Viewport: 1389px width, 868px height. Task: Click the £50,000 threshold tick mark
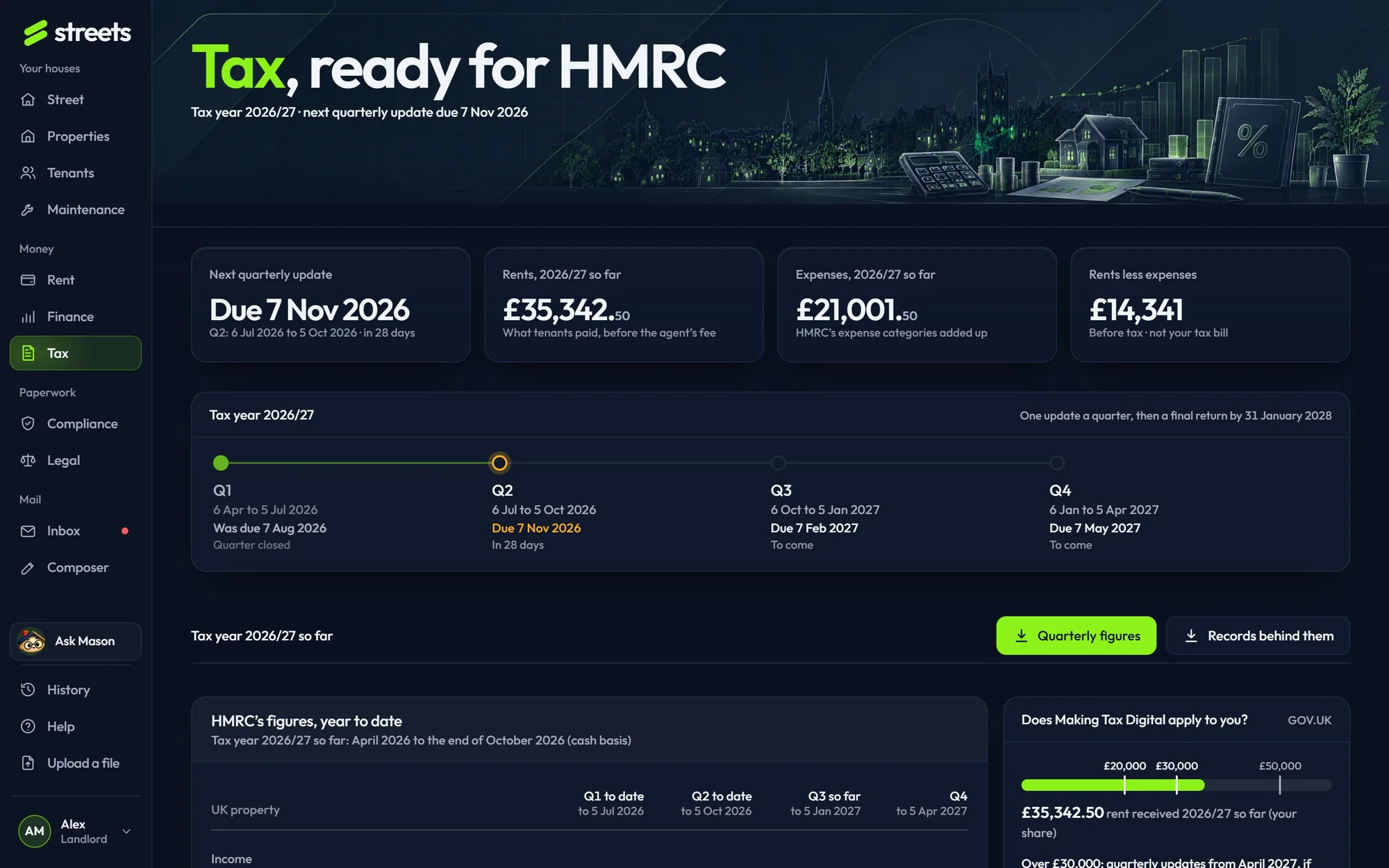[x=1279, y=785]
